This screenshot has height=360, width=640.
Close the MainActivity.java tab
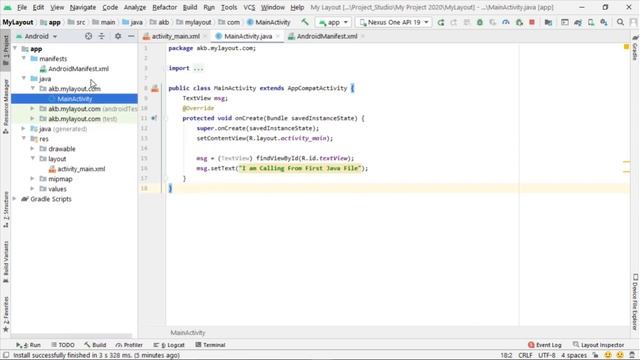point(278,36)
